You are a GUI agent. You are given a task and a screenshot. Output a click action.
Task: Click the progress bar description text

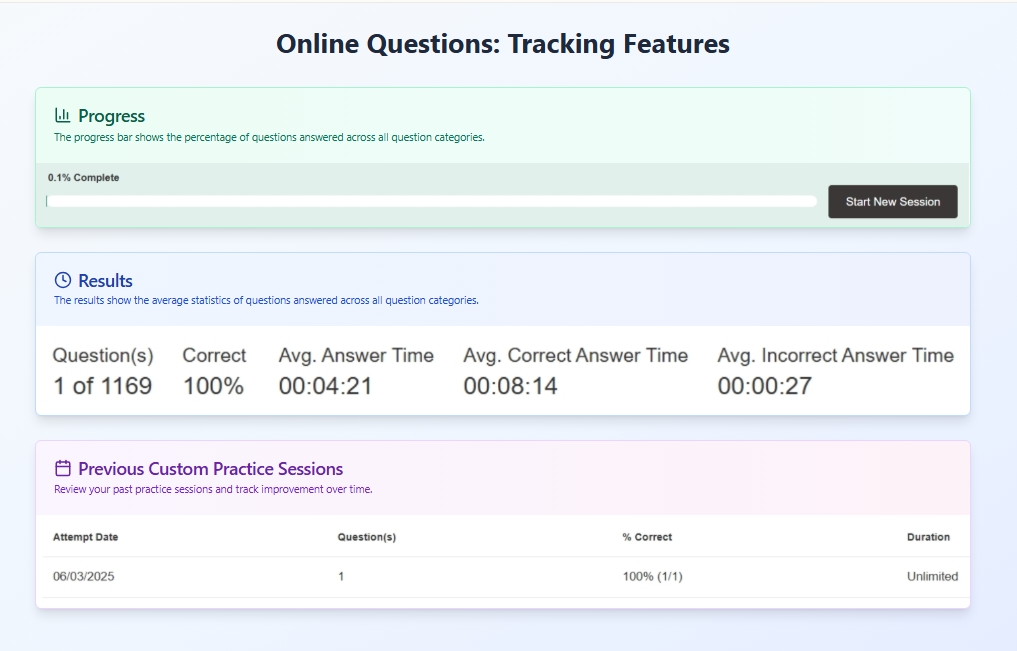tap(269, 137)
